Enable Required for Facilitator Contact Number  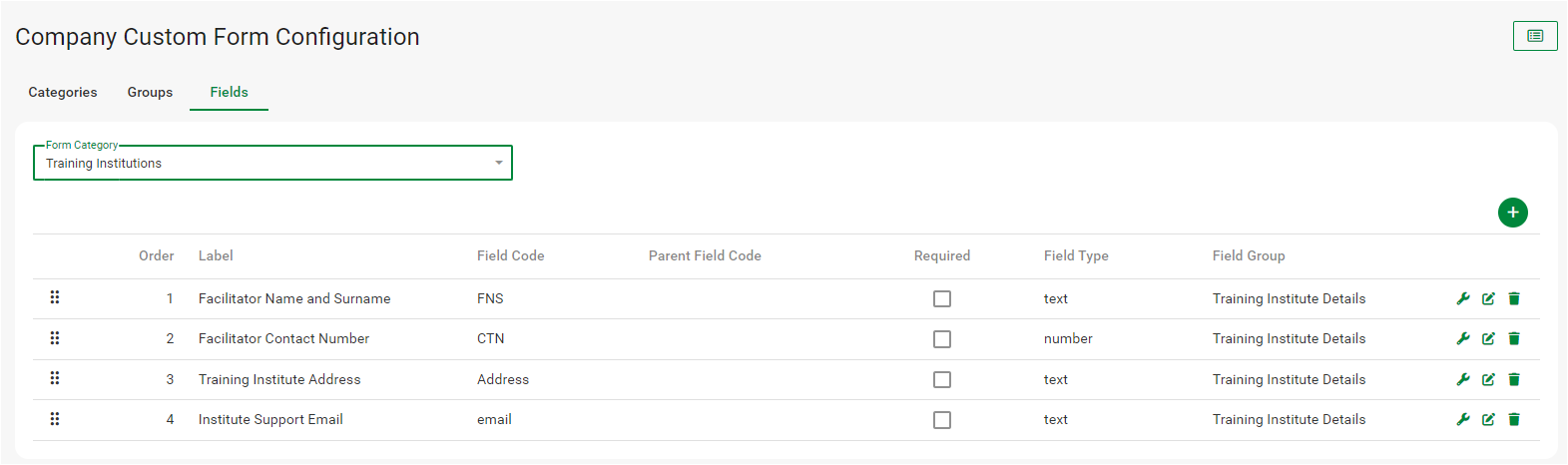(942, 339)
